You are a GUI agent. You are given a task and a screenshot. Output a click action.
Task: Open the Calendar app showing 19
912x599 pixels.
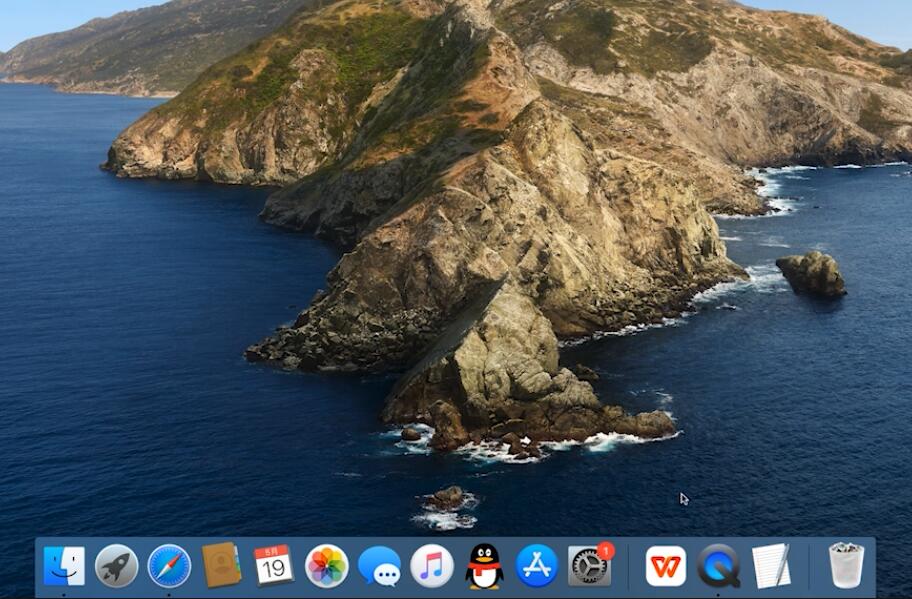click(x=274, y=565)
